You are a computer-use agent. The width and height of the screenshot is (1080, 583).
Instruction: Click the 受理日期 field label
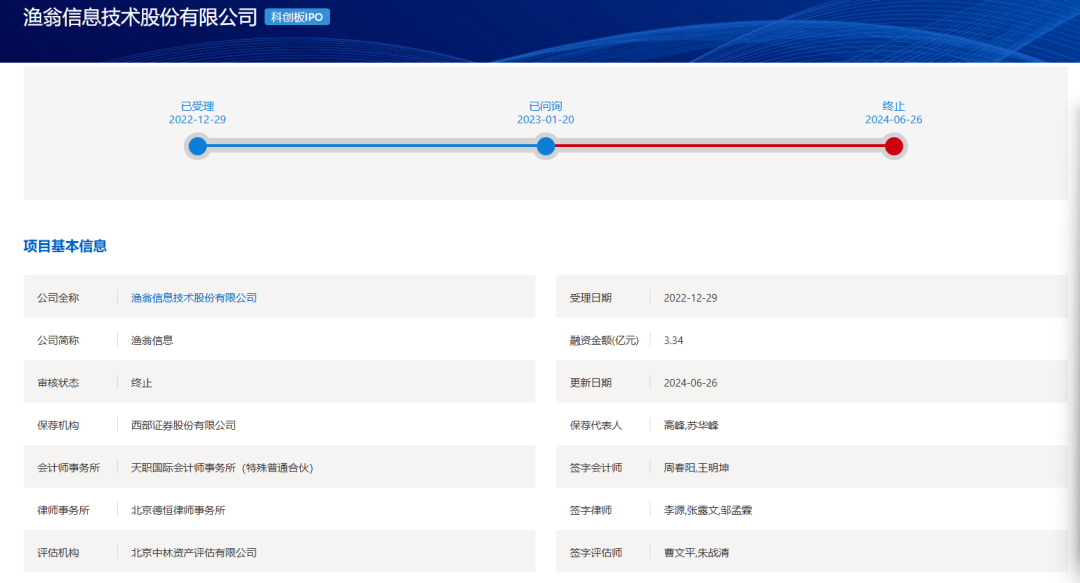coord(590,298)
